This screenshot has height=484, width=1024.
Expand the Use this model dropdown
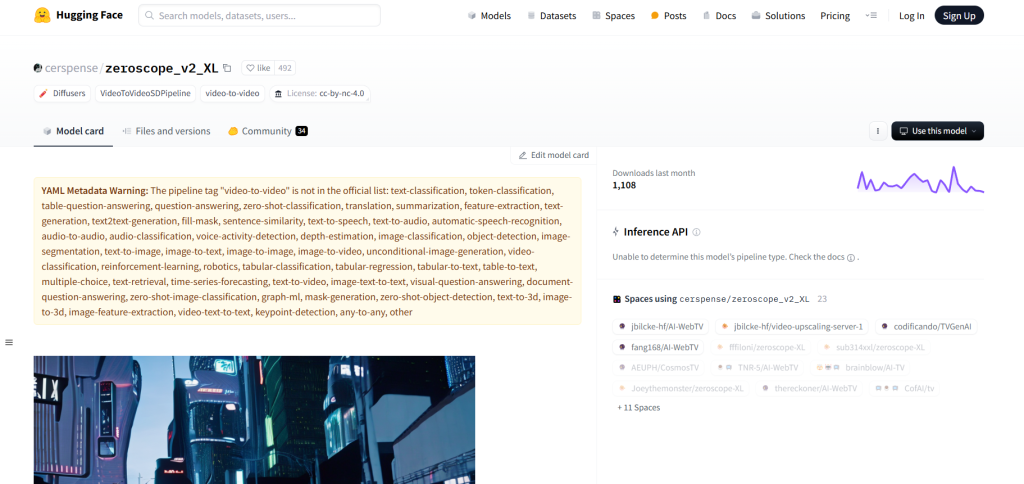(x=937, y=131)
